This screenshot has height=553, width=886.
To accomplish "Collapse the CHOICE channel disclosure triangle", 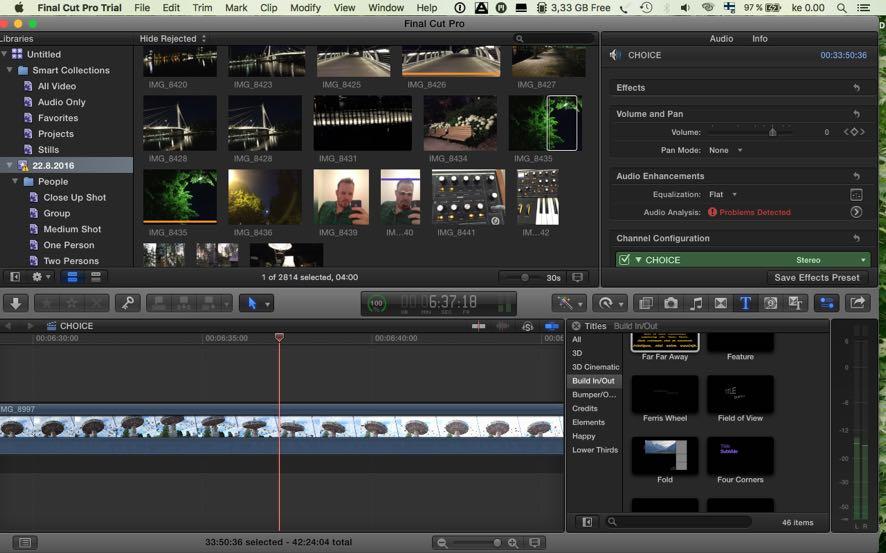I will pyautogui.click(x=638, y=260).
